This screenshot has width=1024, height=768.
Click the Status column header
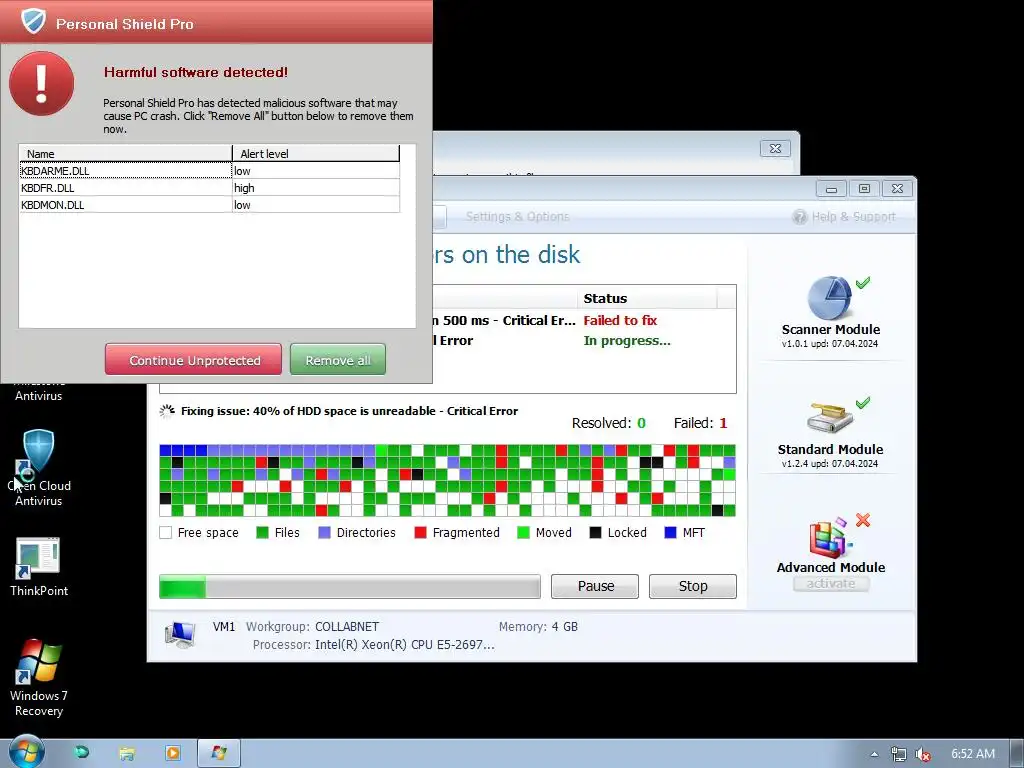(647, 298)
